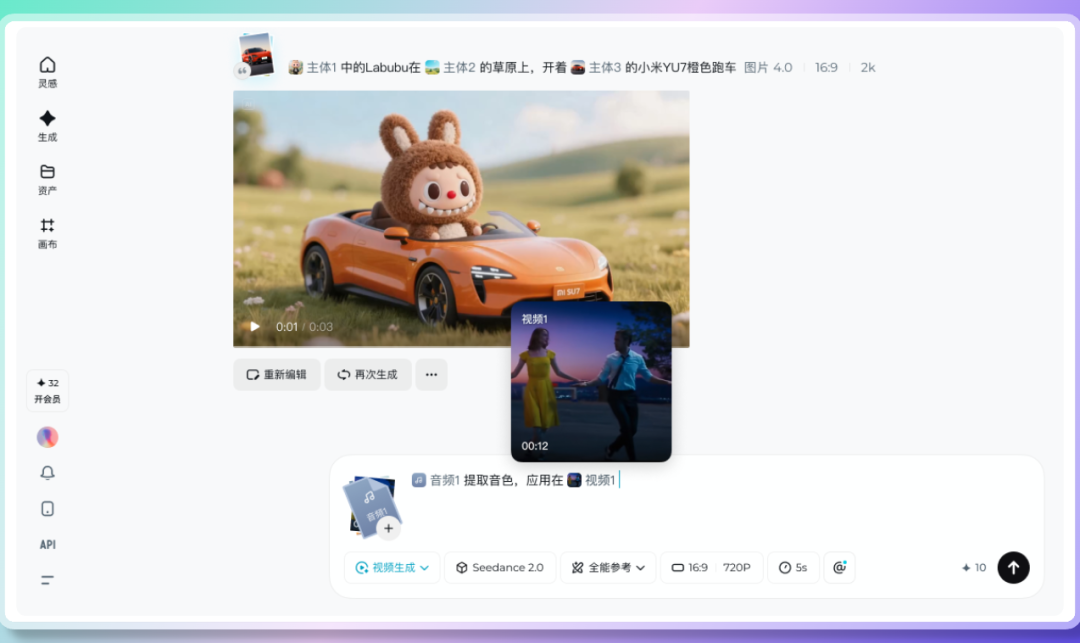Select the 视频1 video thumbnail
1080x643 pixels.
tap(590, 381)
